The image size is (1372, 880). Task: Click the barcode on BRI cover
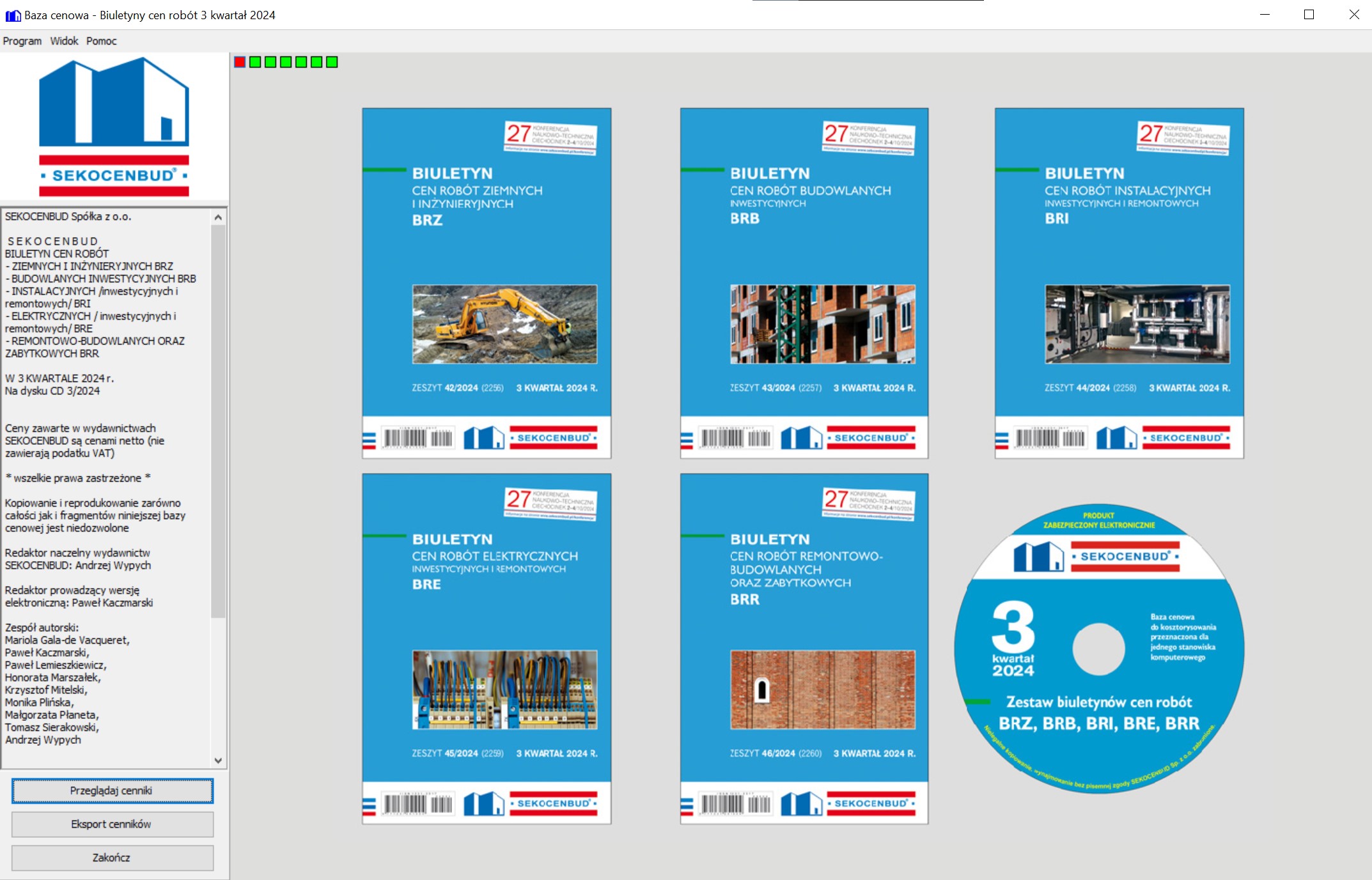click(x=1050, y=438)
